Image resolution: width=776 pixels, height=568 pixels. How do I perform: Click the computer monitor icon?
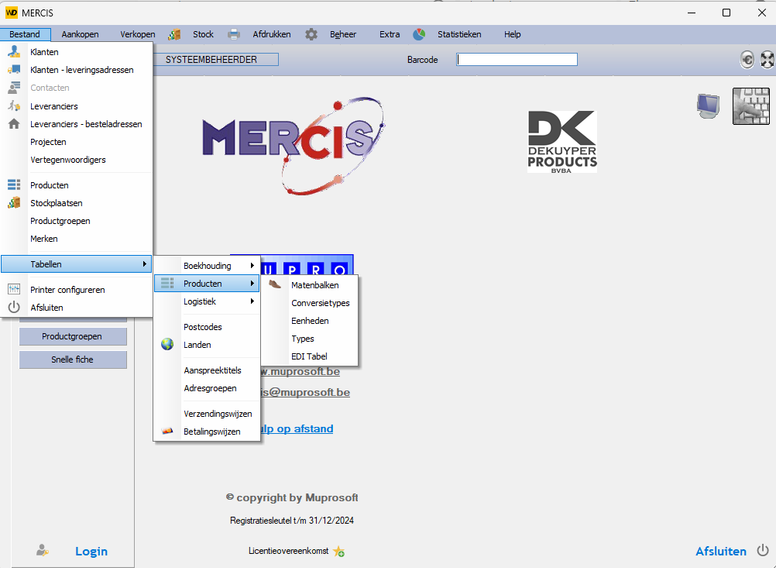[x=708, y=106]
